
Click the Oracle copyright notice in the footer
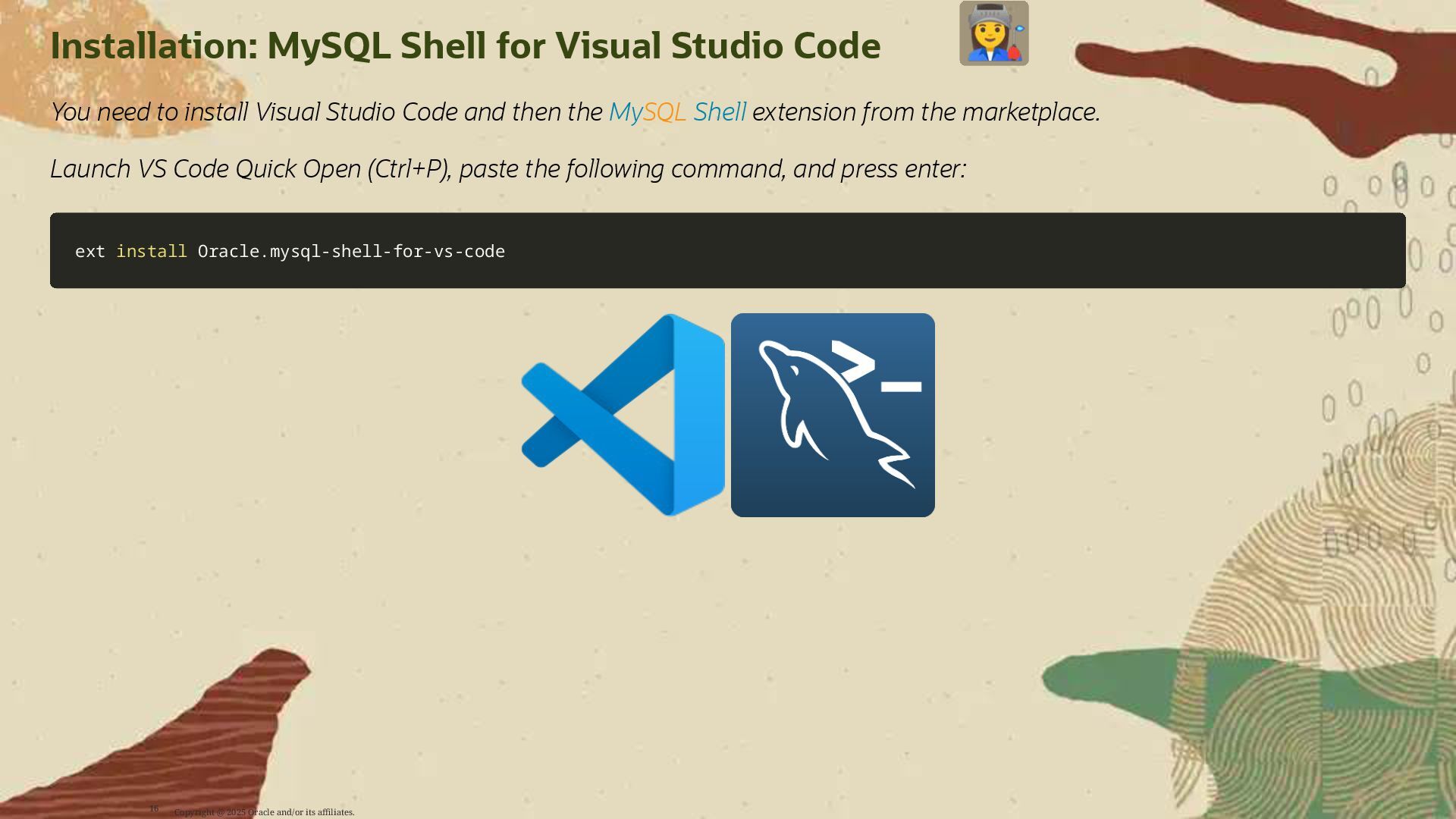264,812
